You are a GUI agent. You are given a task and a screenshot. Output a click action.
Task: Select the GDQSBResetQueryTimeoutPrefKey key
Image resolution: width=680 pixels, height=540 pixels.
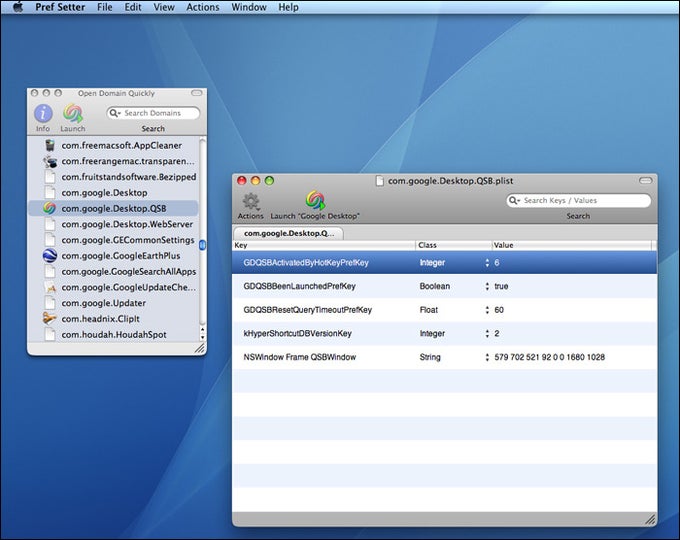(x=307, y=310)
